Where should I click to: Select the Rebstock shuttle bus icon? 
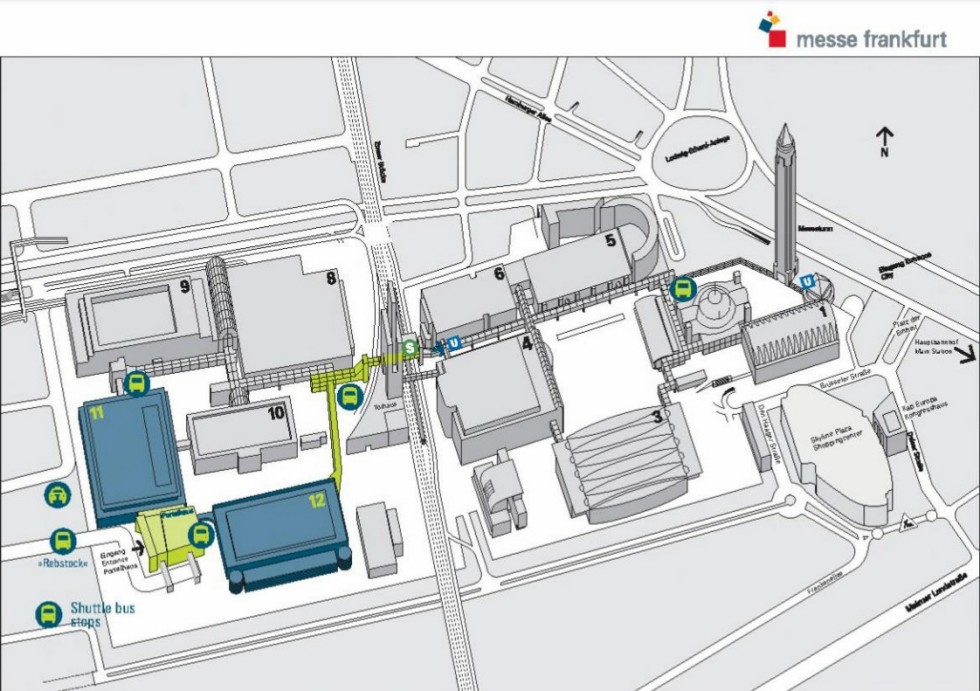pyautogui.click(x=62, y=542)
